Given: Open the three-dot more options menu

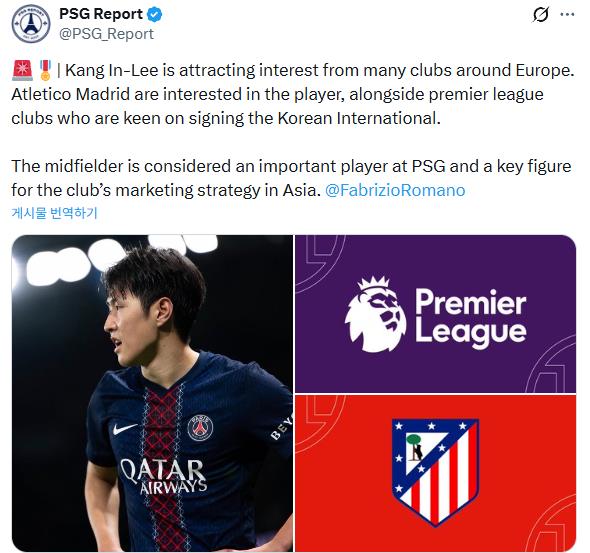Looking at the screenshot, I should (x=567, y=15).
